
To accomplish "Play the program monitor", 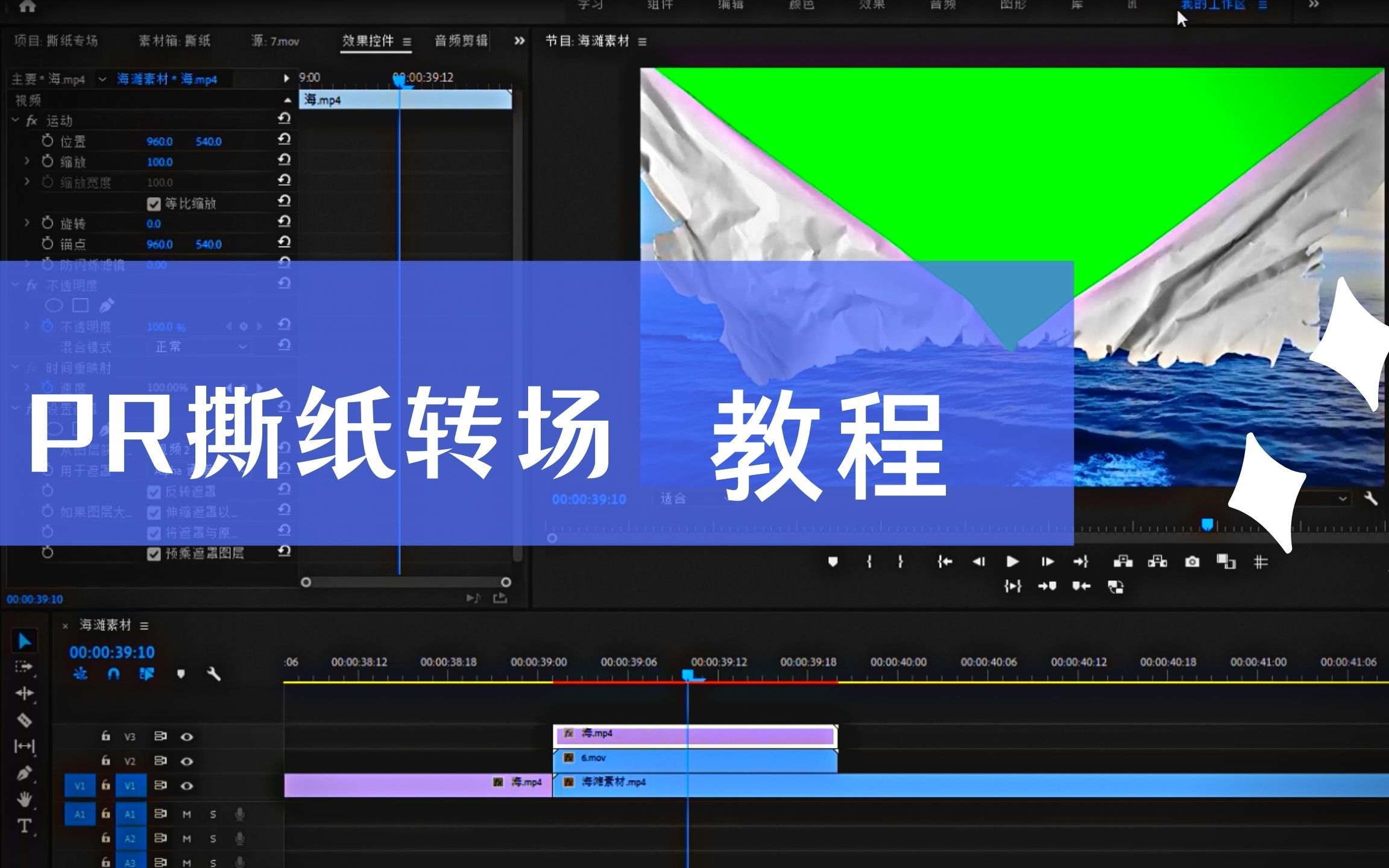I will (1013, 562).
